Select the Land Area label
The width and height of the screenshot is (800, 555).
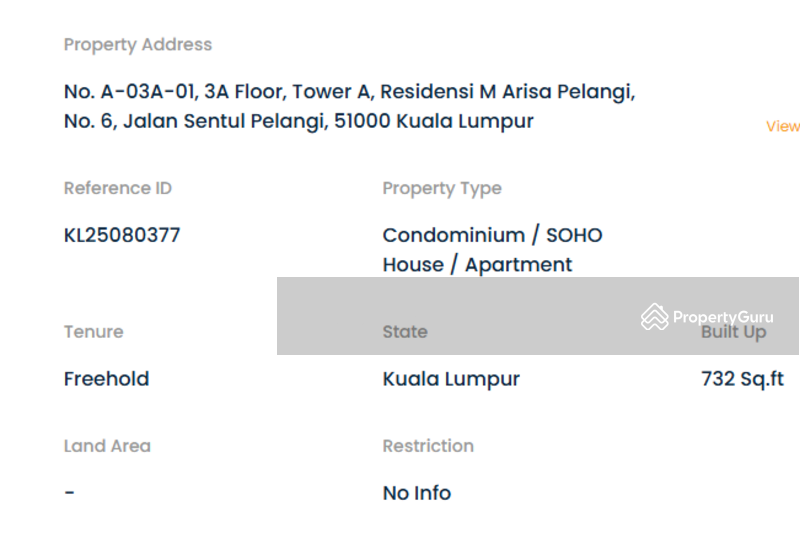(107, 446)
